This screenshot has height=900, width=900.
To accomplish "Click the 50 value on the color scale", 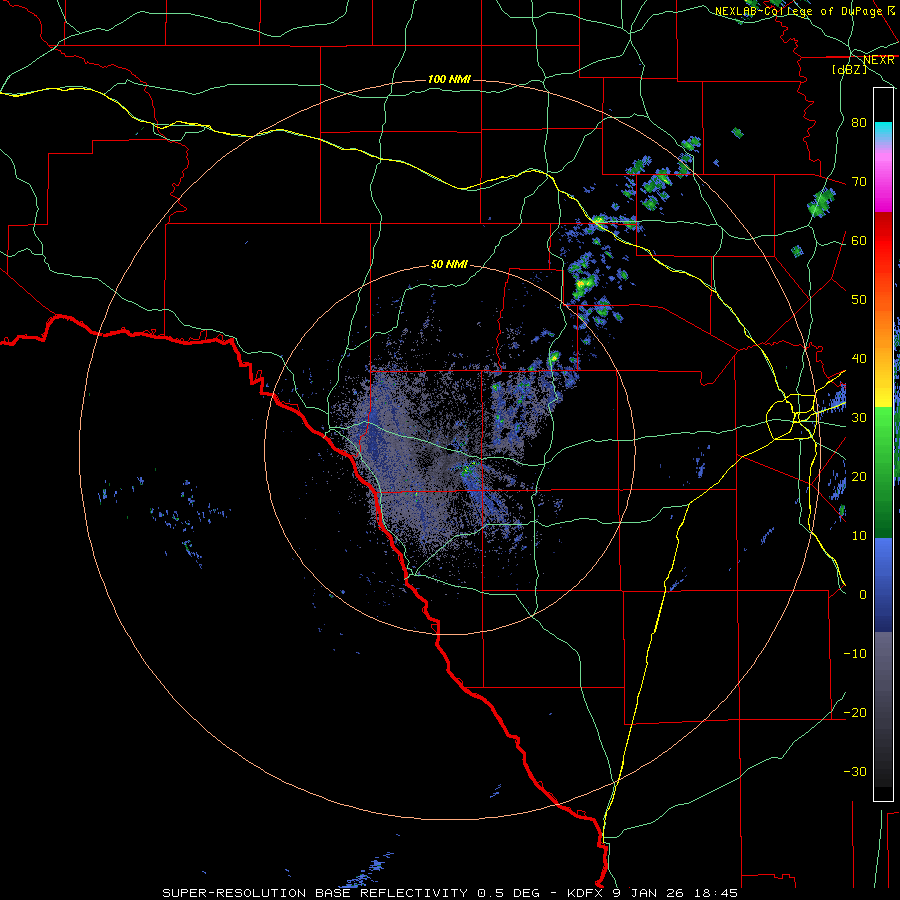I will pos(859,300).
